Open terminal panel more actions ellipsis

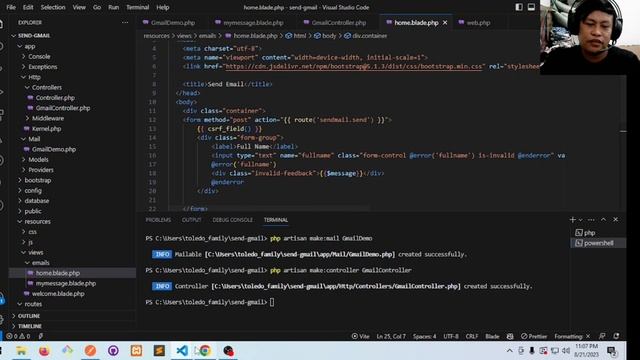(x=591, y=220)
